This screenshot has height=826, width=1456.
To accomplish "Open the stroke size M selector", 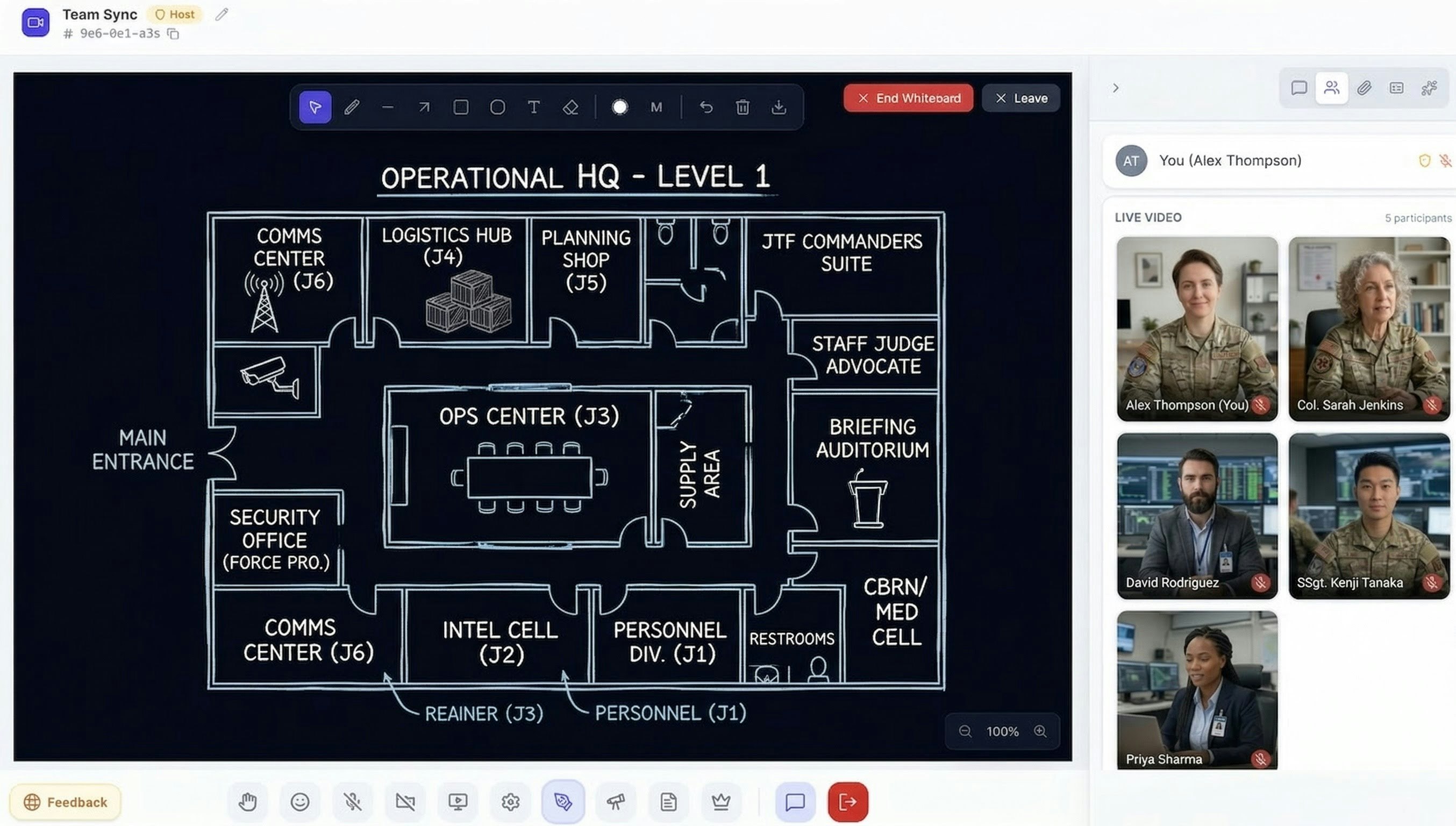I will point(656,107).
